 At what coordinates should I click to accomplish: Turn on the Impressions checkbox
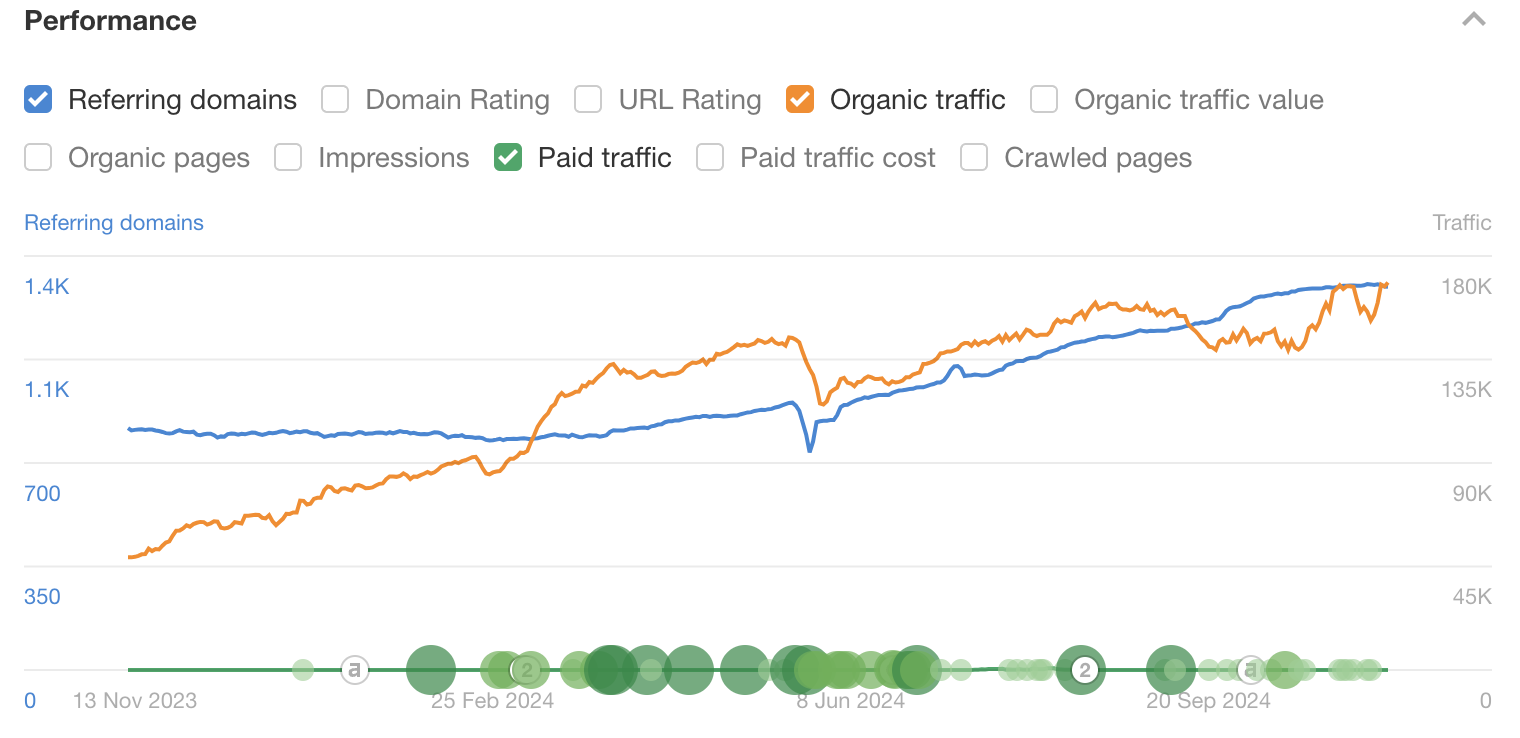pyautogui.click(x=288, y=158)
